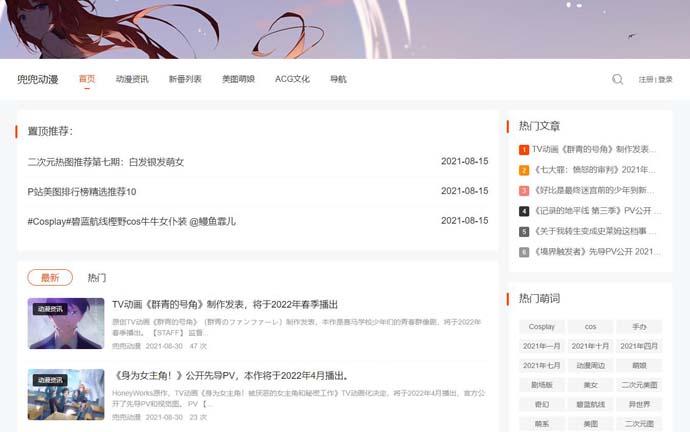This screenshot has width=690, height=432.
Task: Select the 2021年一月 tag
Action: [542, 346]
